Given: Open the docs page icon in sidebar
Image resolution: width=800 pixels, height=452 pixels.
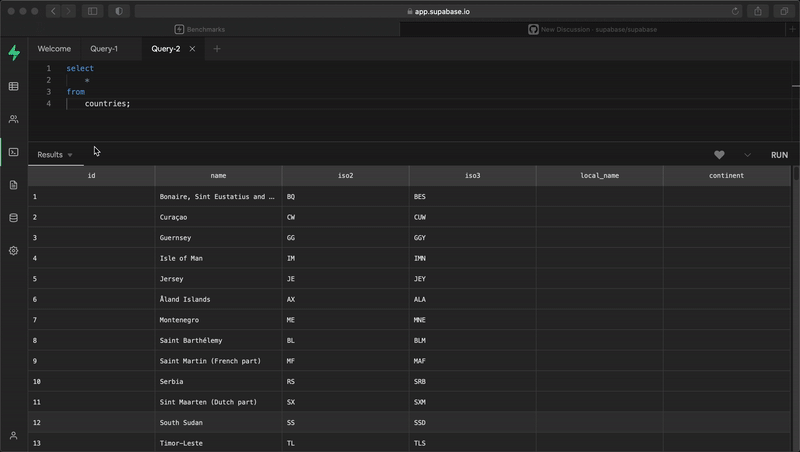Looking at the screenshot, I should tap(13, 185).
